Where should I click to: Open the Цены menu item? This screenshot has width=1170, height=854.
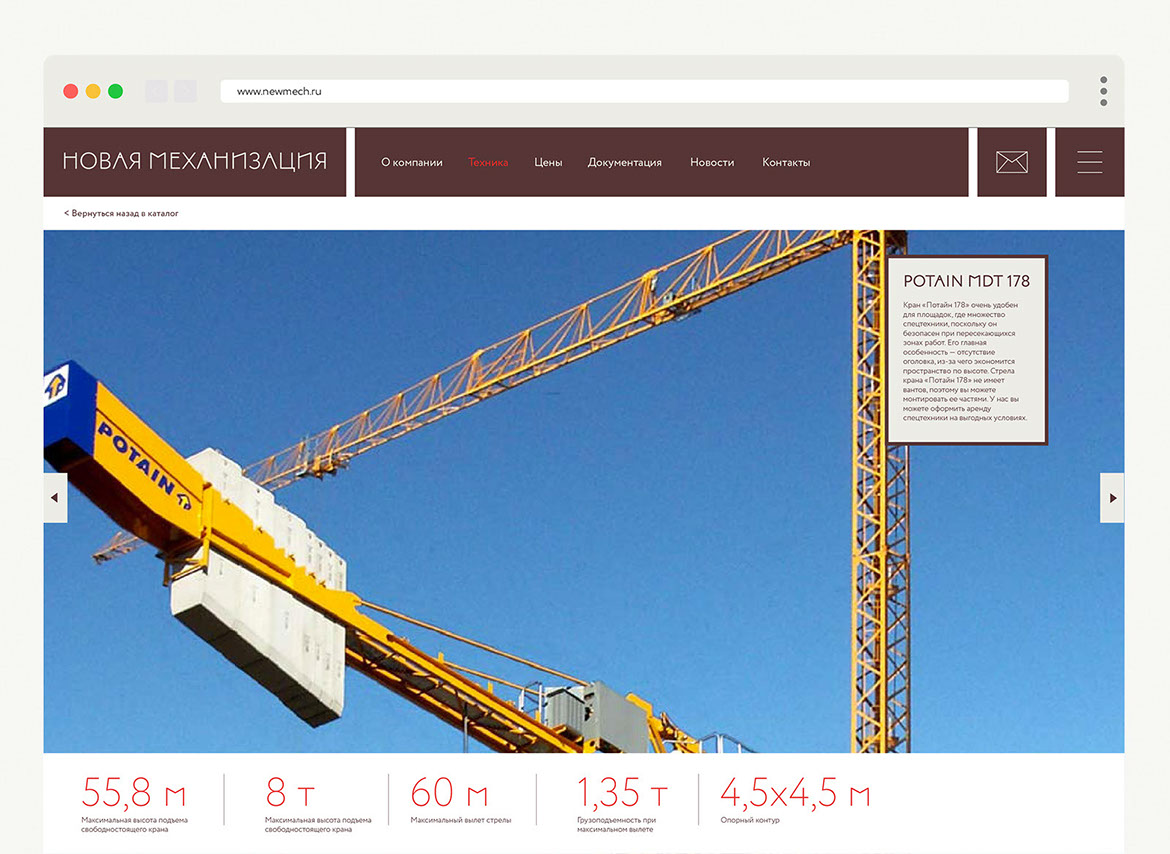point(548,162)
